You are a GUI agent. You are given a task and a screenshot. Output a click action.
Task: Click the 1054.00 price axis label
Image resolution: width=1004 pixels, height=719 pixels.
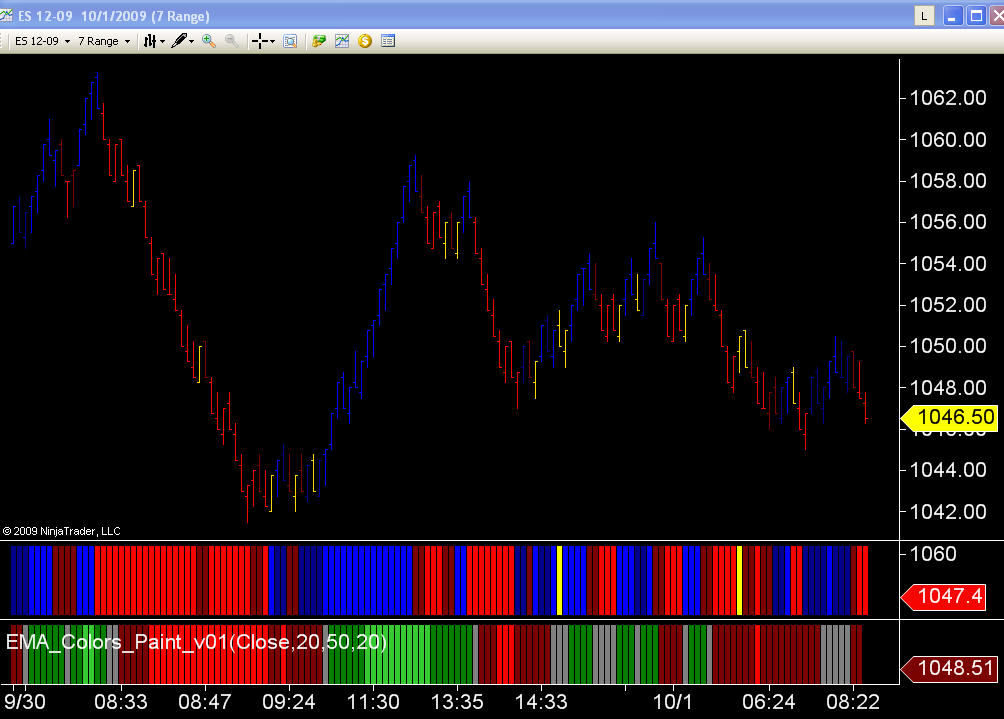coord(948,264)
